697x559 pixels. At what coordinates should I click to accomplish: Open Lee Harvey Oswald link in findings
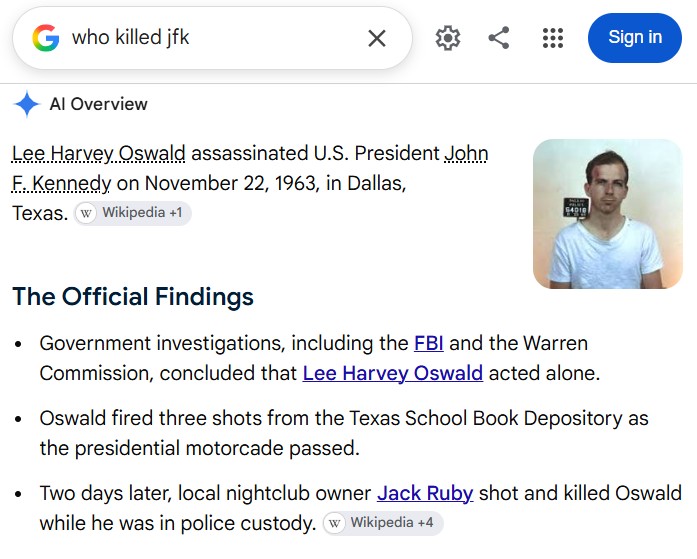click(393, 373)
